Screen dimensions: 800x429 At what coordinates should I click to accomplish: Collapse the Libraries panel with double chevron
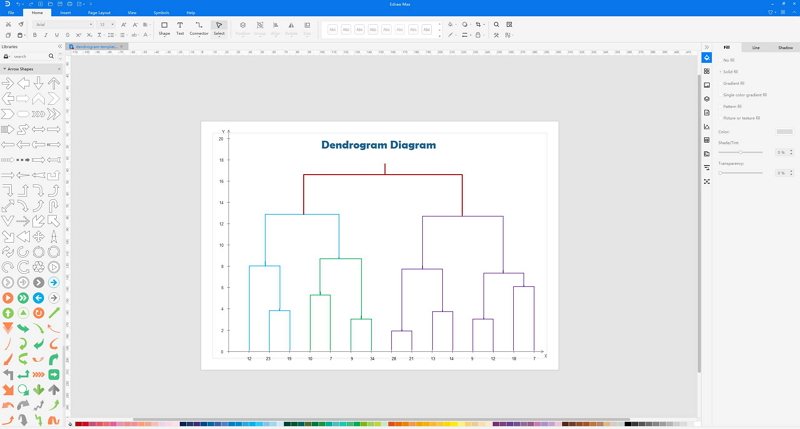60,46
